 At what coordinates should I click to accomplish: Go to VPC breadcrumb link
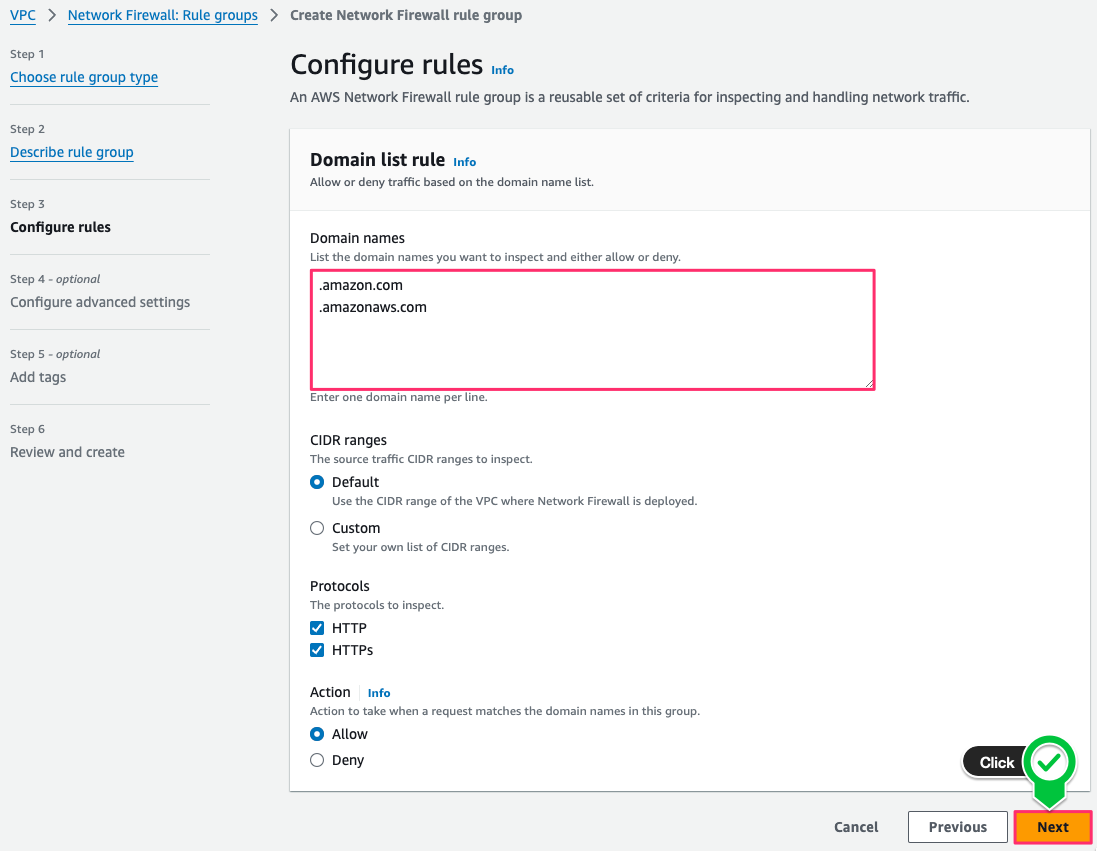tap(23, 15)
